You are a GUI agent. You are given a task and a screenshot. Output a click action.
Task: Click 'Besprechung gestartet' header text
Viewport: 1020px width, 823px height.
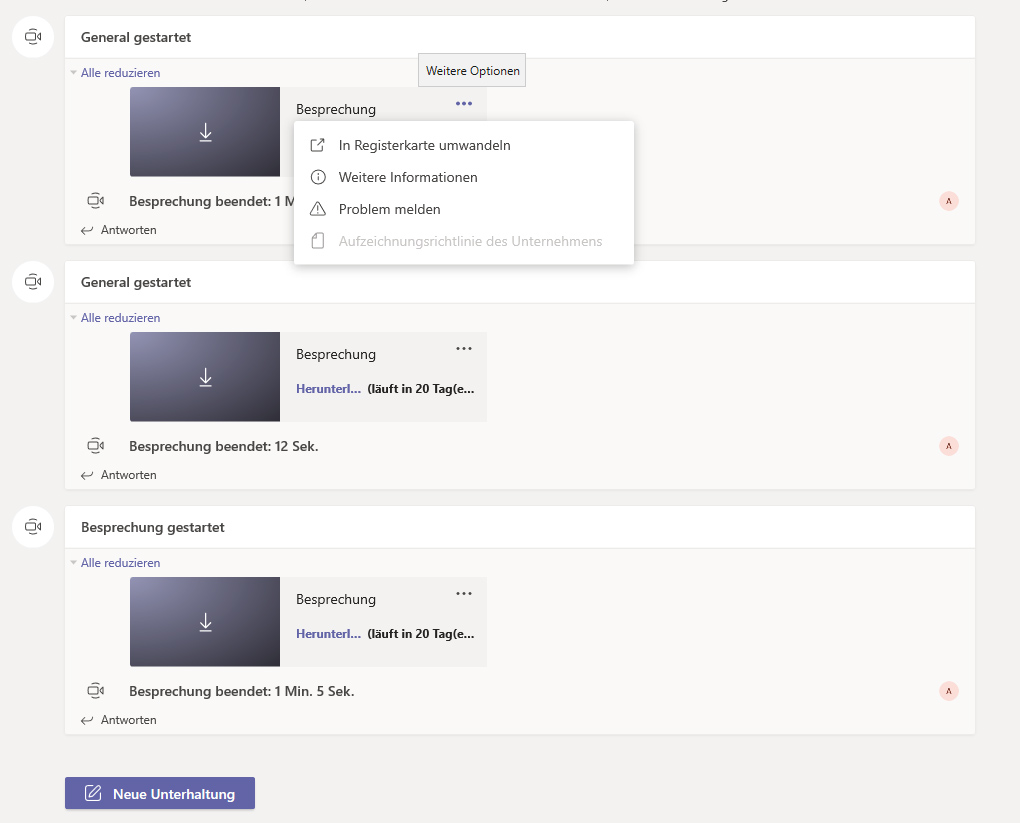pos(153,527)
